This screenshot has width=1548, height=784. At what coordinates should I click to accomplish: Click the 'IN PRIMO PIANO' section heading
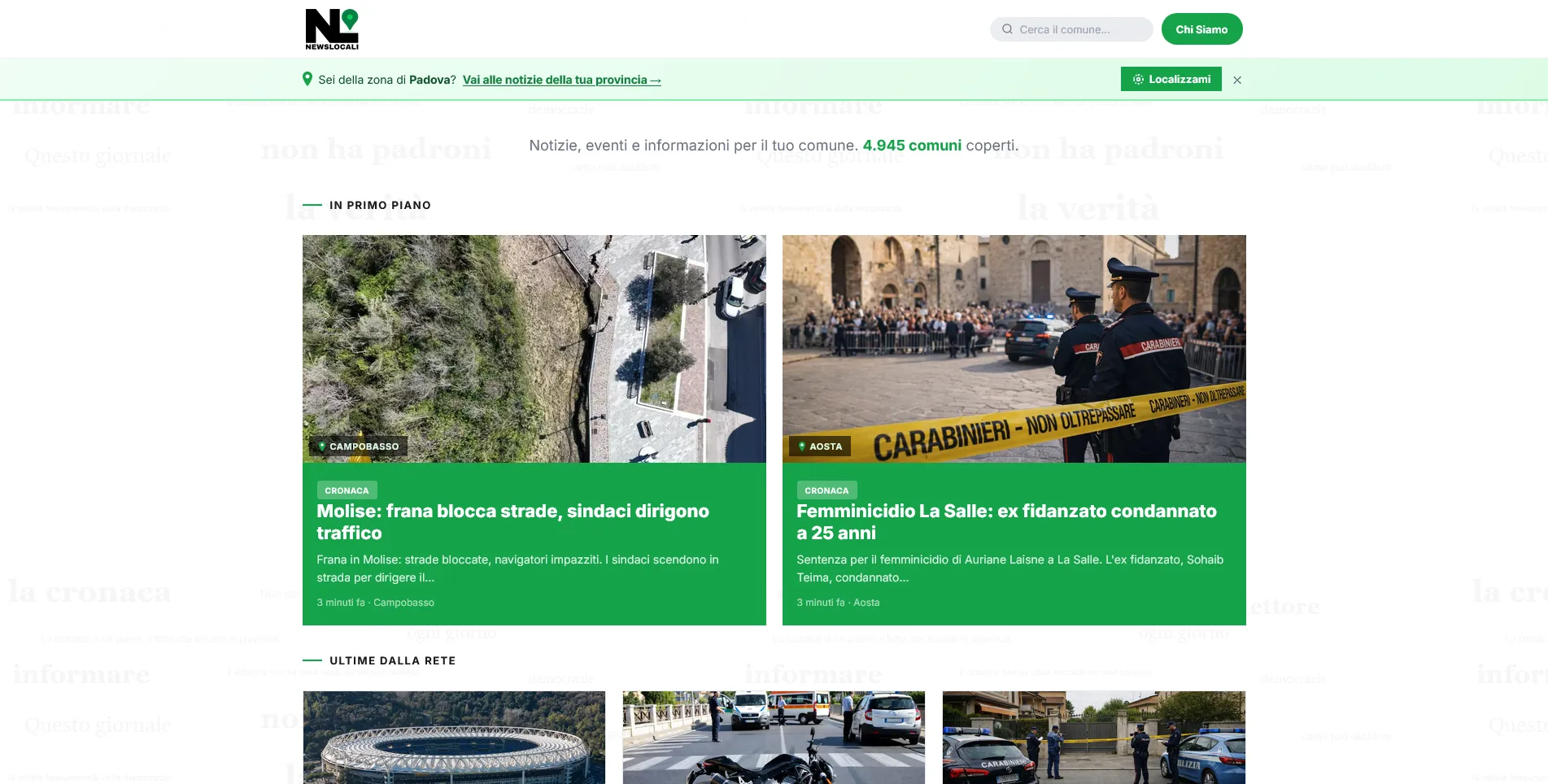tap(380, 205)
